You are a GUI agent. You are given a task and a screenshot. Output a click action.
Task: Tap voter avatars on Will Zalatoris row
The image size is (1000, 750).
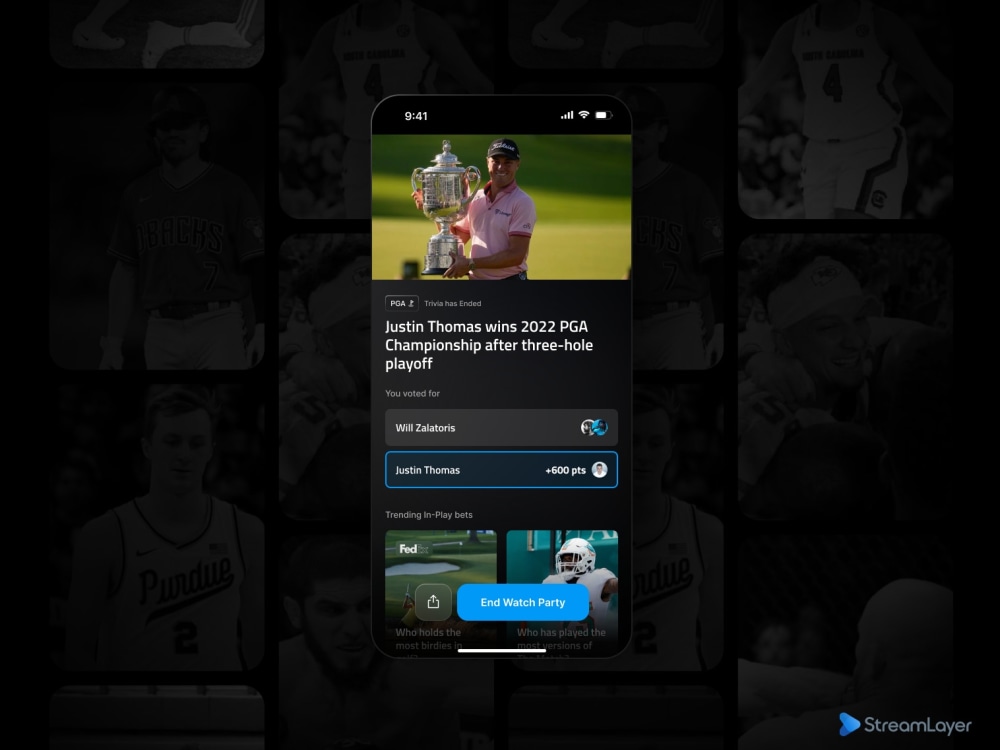(x=594, y=427)
